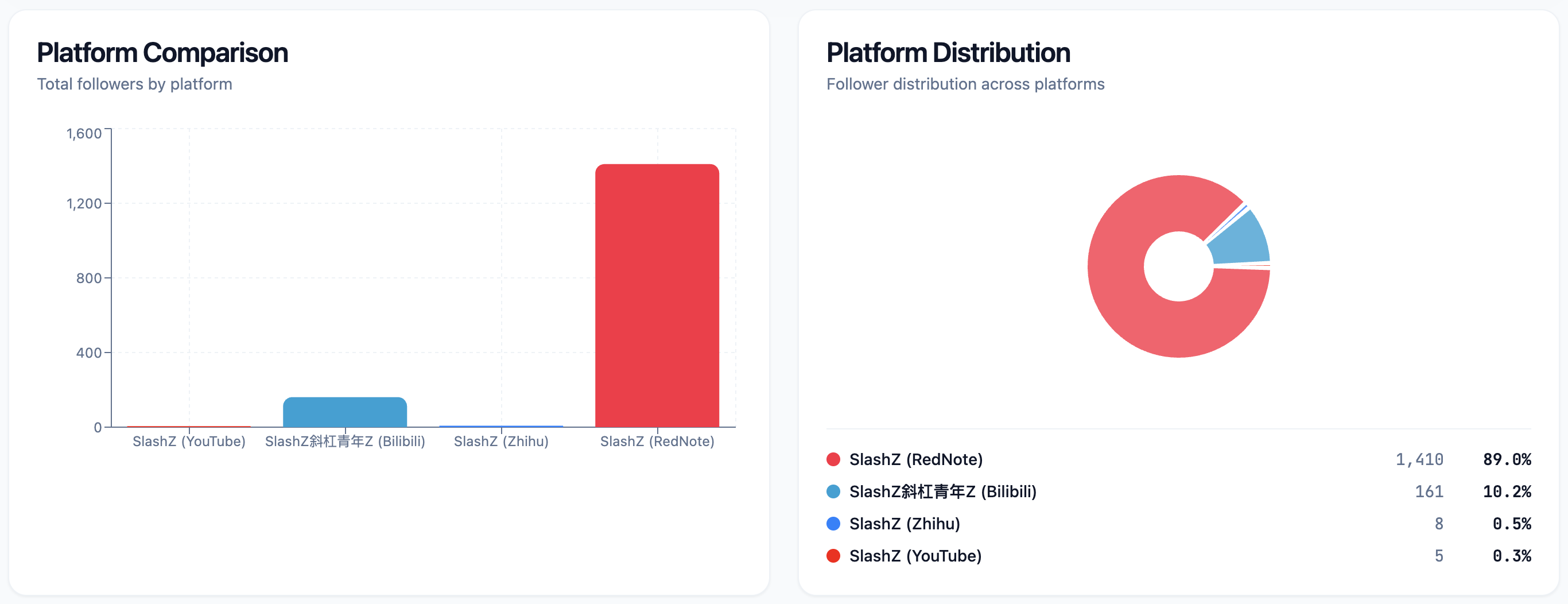Click the SlashZ (YouTube) legend label
The image size is (1568, 604).
[915, 556]
